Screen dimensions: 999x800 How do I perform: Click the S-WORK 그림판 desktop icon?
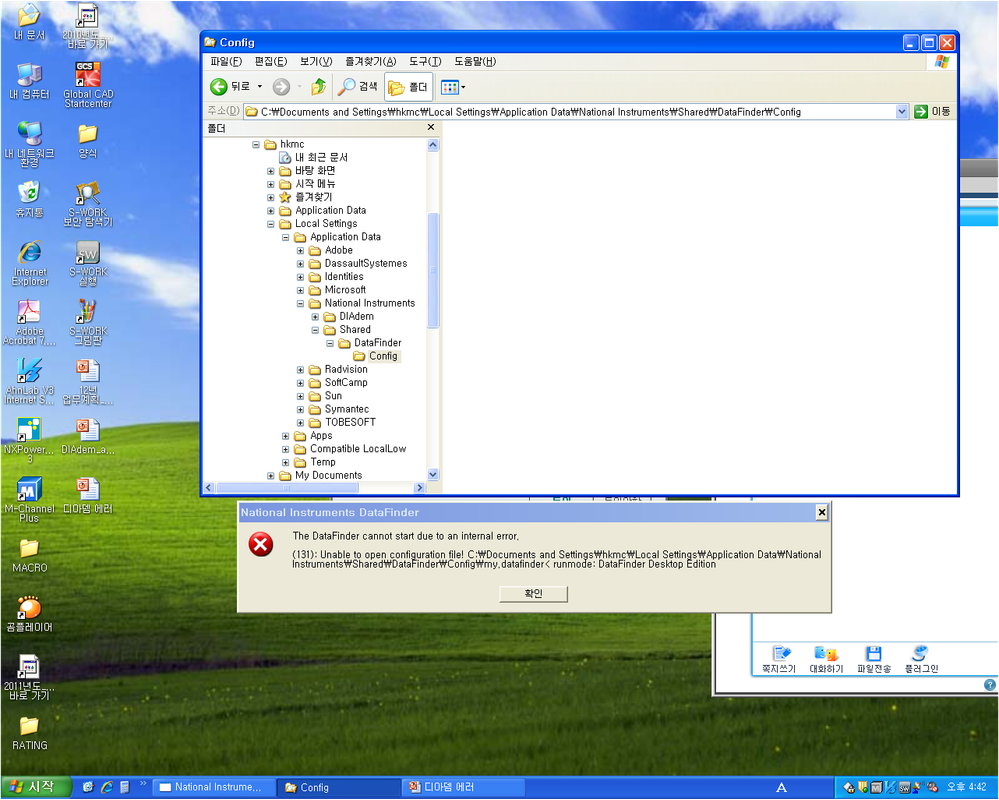(x=88, y=322)
